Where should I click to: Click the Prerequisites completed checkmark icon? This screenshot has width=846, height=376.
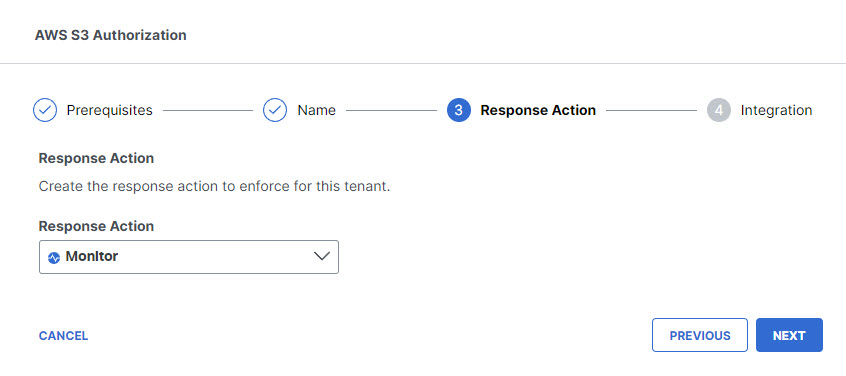click(x=45, y=110)
